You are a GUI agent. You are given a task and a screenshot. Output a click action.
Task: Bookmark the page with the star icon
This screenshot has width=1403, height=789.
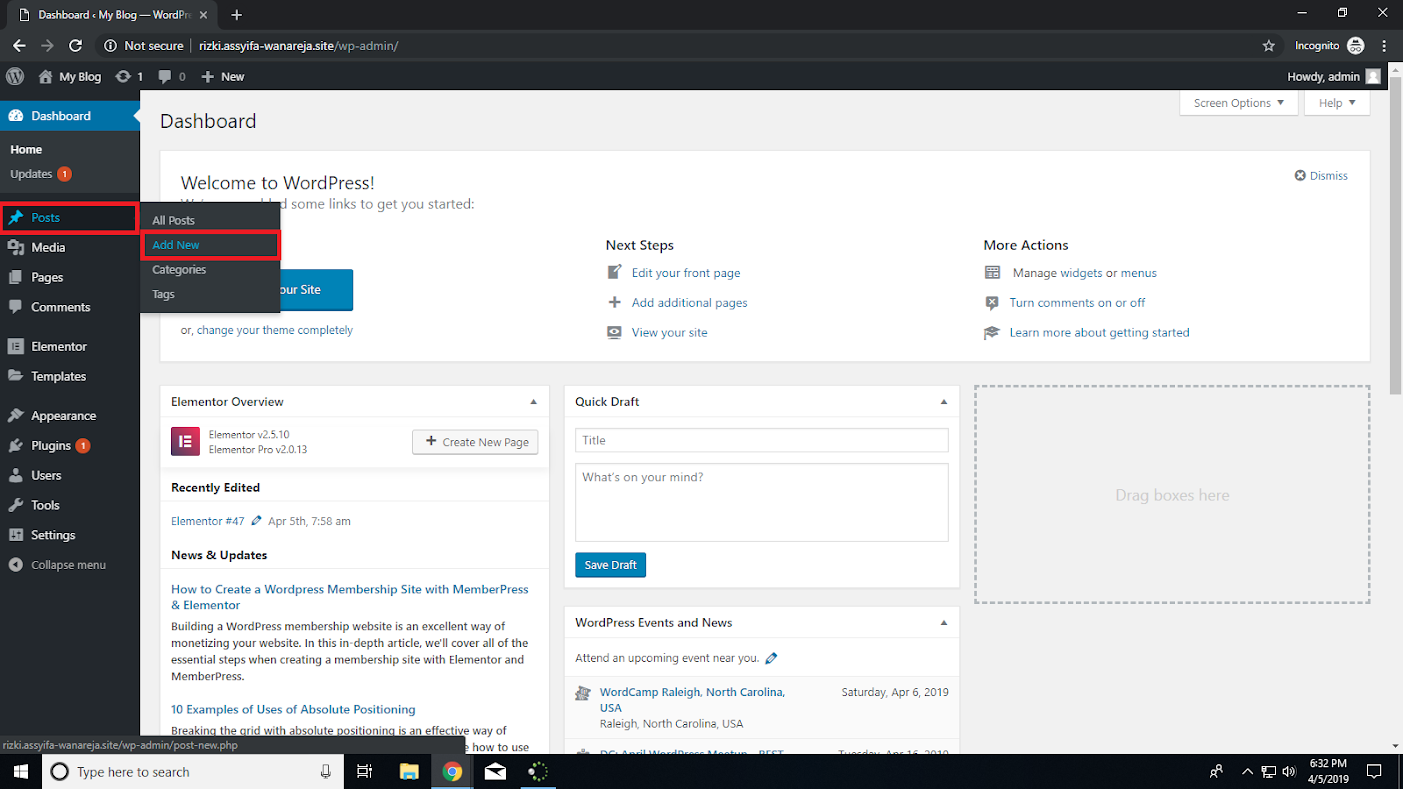(1269, 46)
